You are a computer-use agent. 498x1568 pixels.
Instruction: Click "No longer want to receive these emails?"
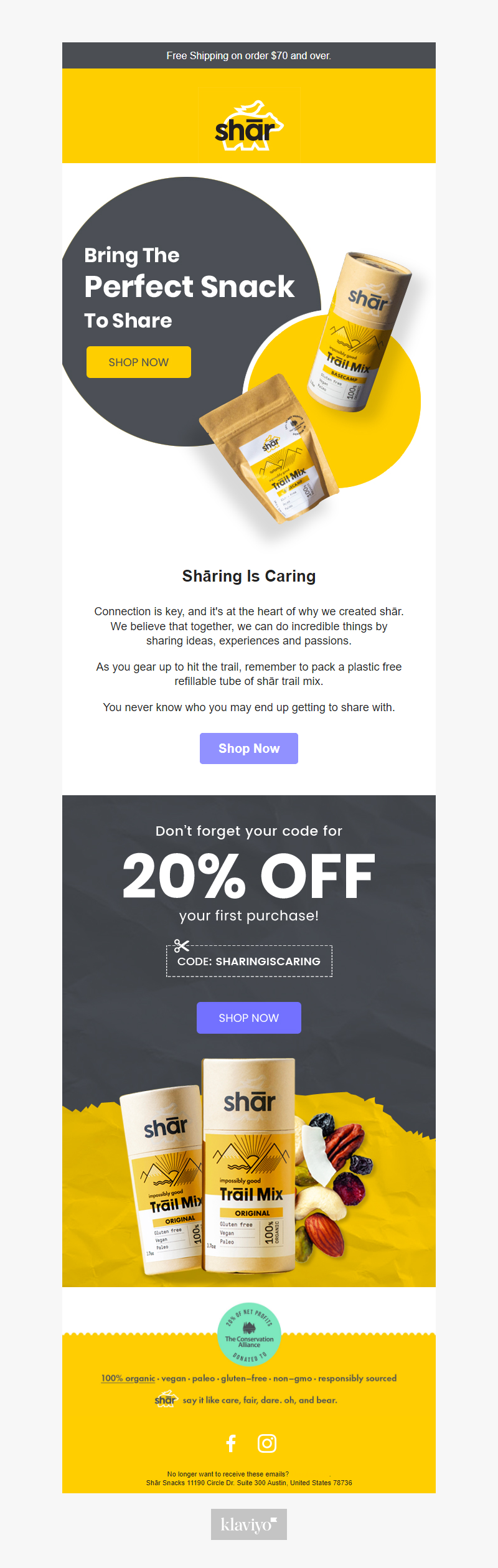228,1474
